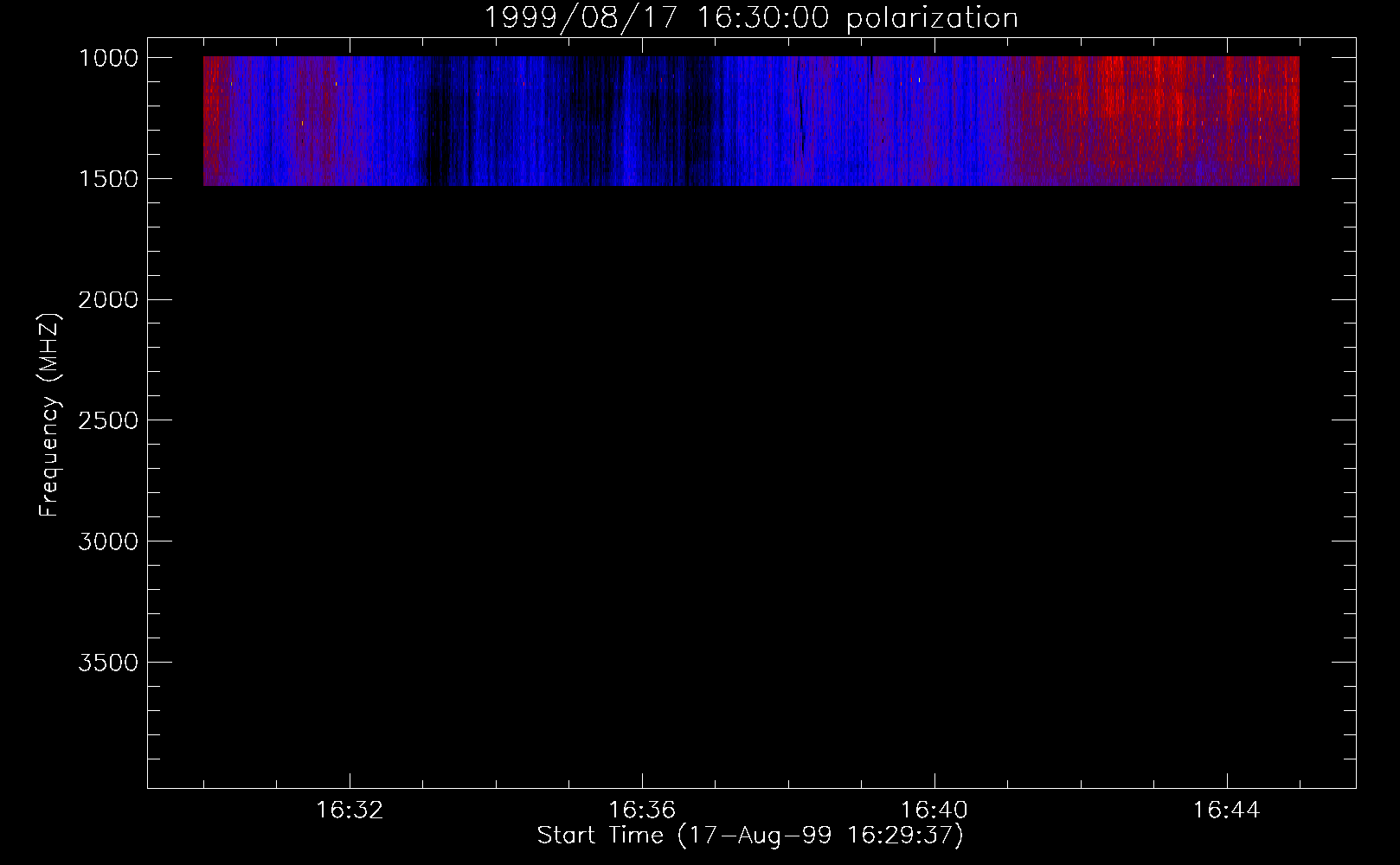Click the 1500 frequency tick label
Screen dimensions: 1400x865
click(108, 179)
